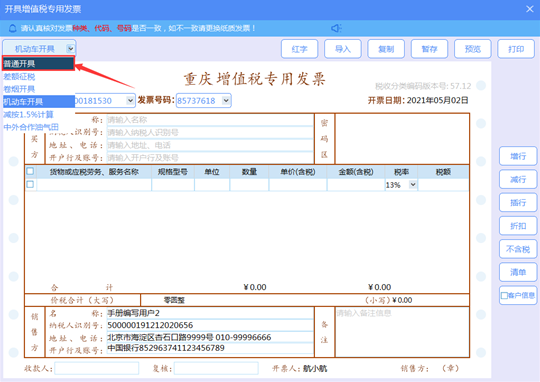The width and height of the screenshot is (540, 382).
Task: Click the 打印 print button
Action: click(x=516, y=49)
